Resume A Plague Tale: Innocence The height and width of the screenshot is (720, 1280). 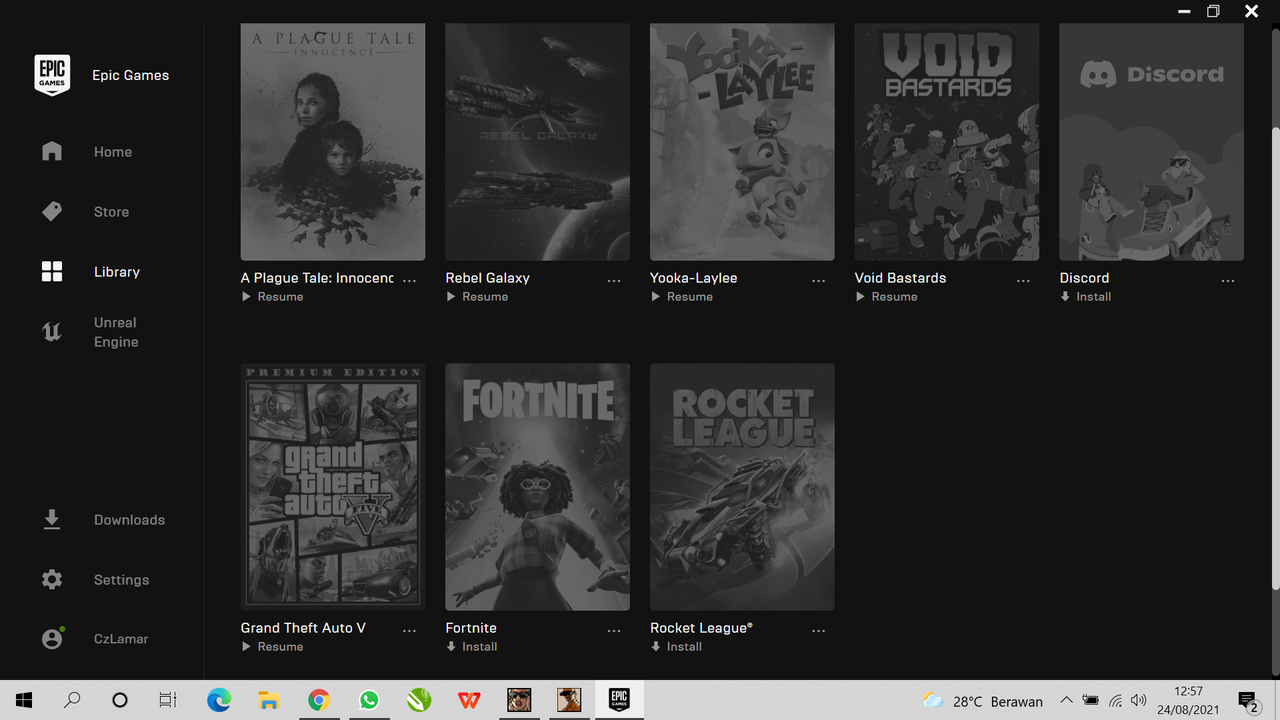[272, 297]
